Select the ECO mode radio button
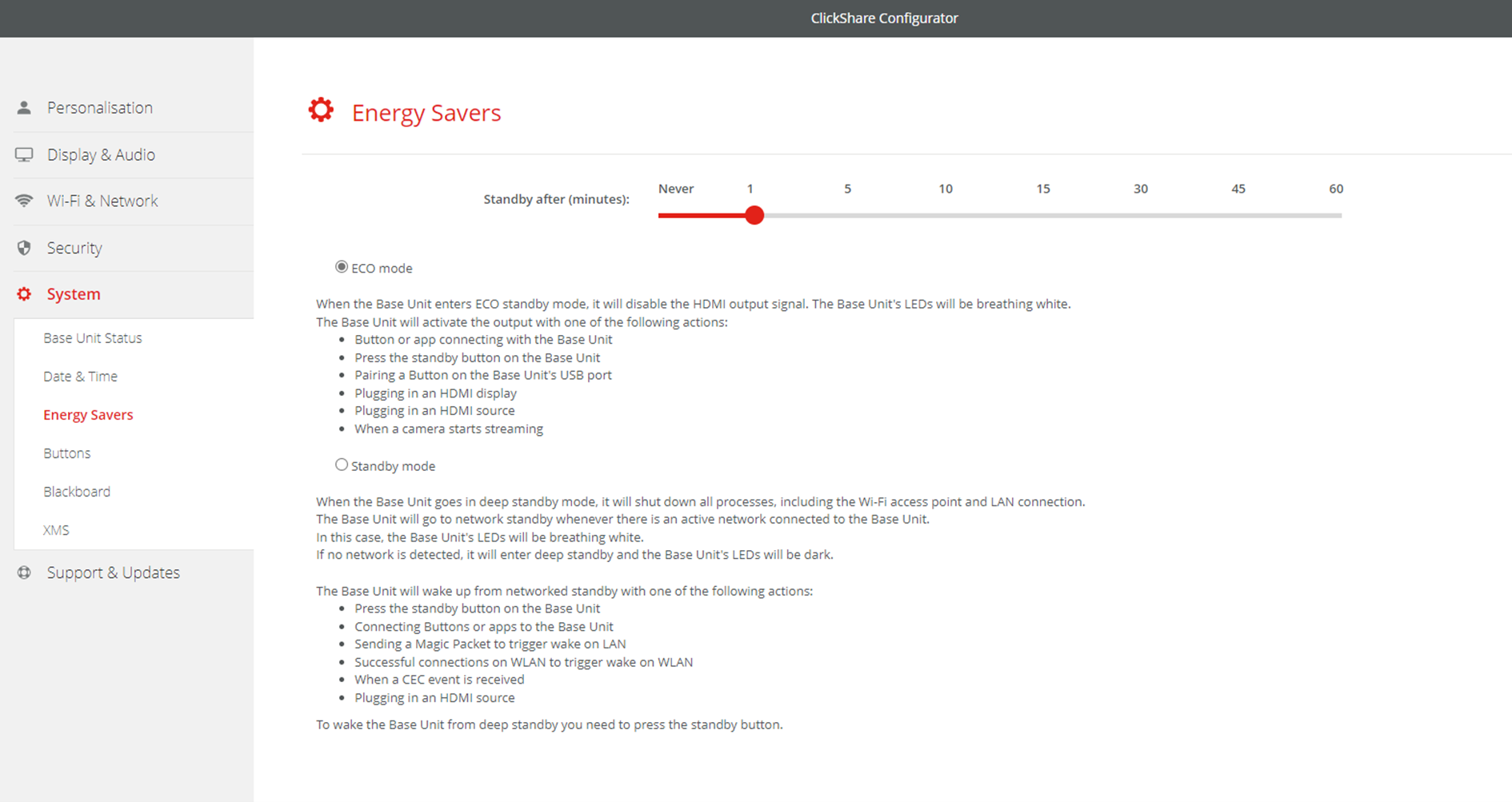 tap(342, 267)
